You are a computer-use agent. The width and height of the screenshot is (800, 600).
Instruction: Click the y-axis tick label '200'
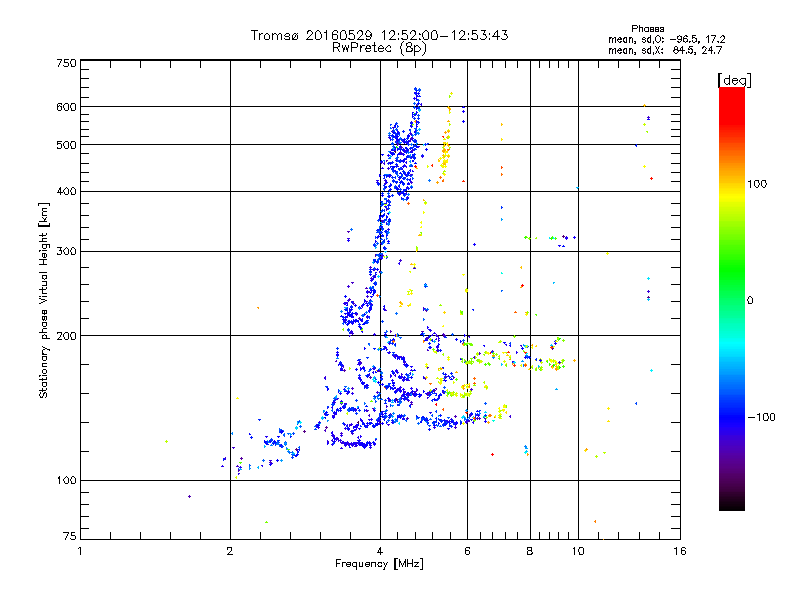[67, 336]
